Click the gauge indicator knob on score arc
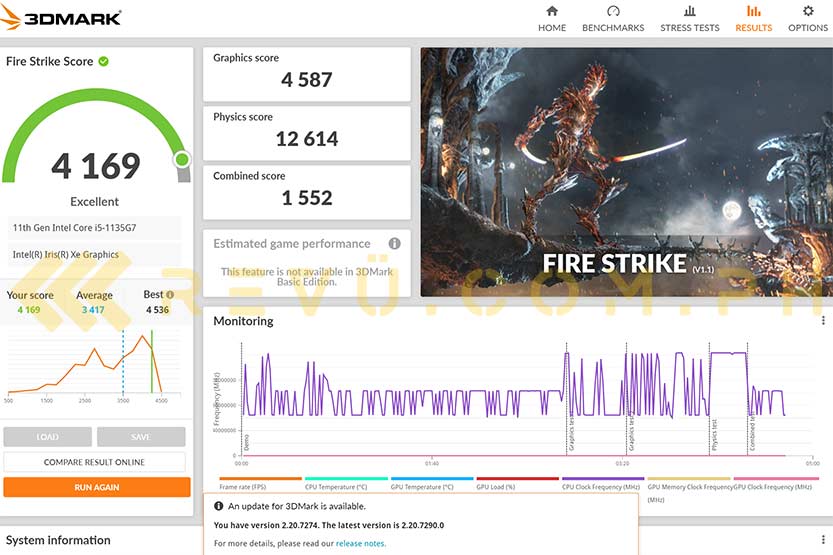This screenshot has height=555, width=833. point(182,159)
